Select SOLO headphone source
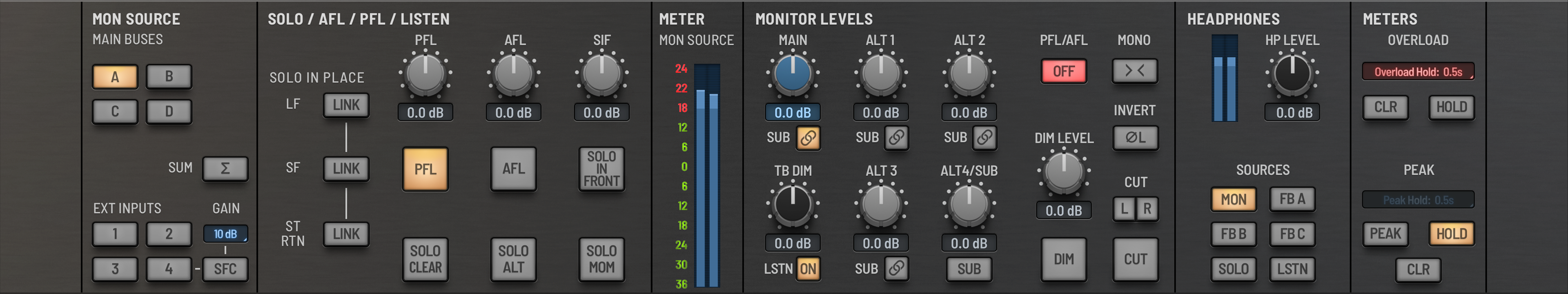Viewport: 1568px width, 294px height. tap(1234, 269)
